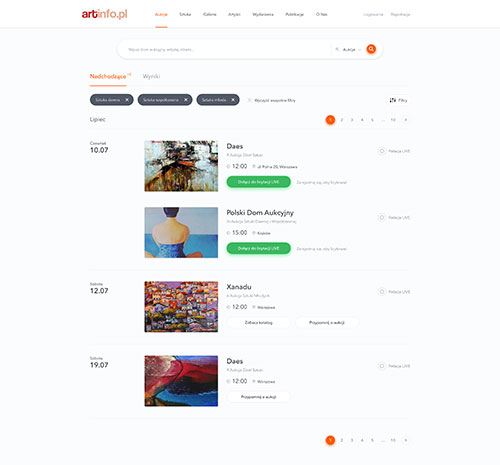The height and width of the screenshot is (465, 500).
Task: Switch to the Wyniki tab
Action: (151, 76)
